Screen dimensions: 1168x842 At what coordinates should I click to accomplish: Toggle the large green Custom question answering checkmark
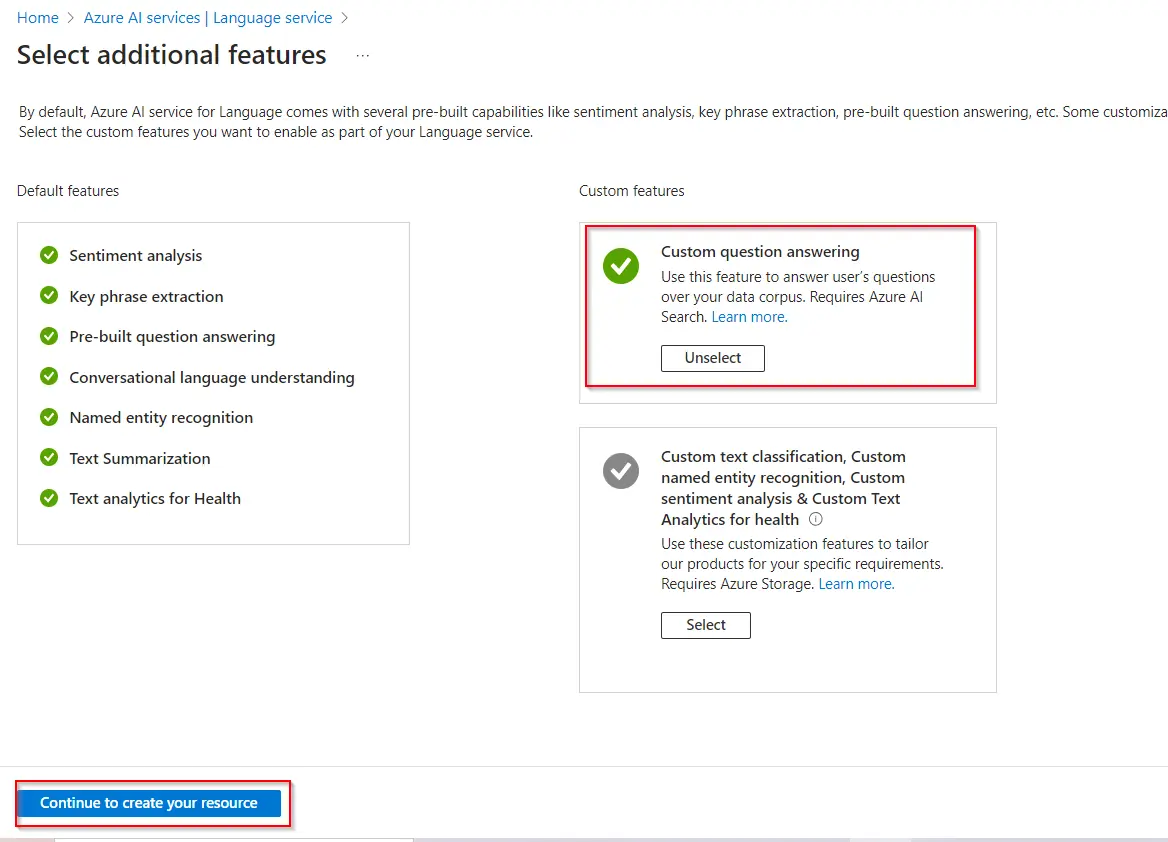(x=620, y=266)
